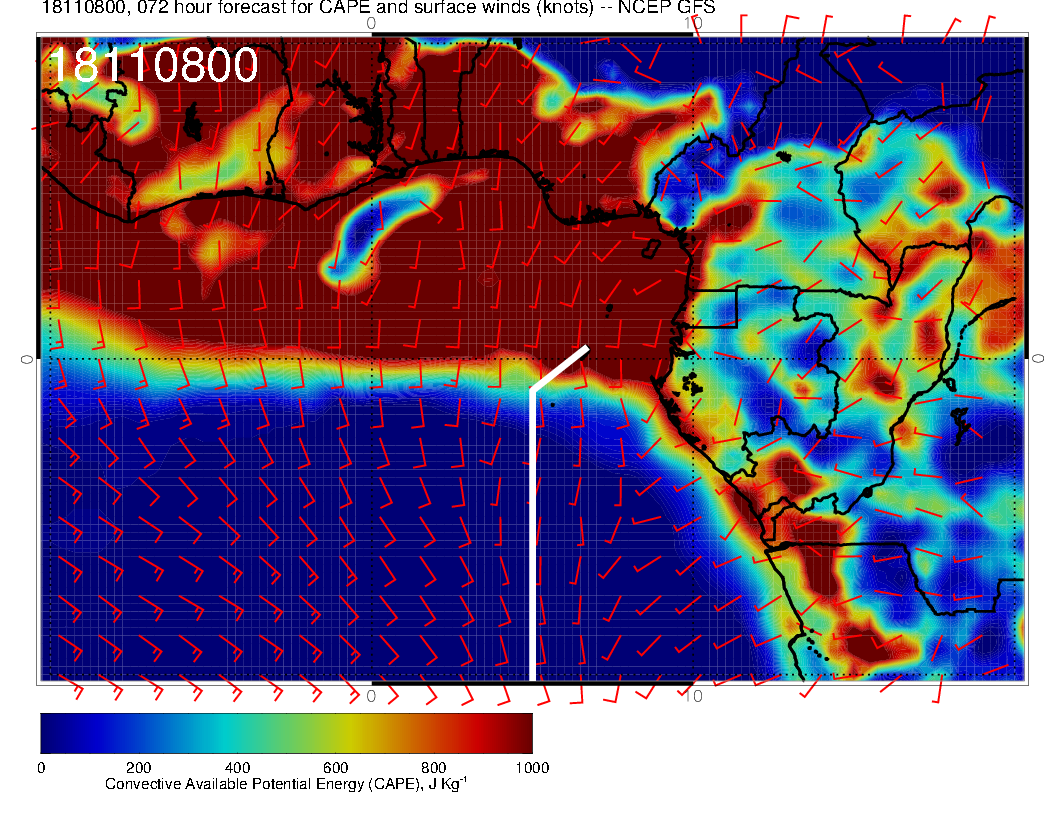Click the 1000 tick label under the color bar
1056x816 pixels.
(531, 767)
